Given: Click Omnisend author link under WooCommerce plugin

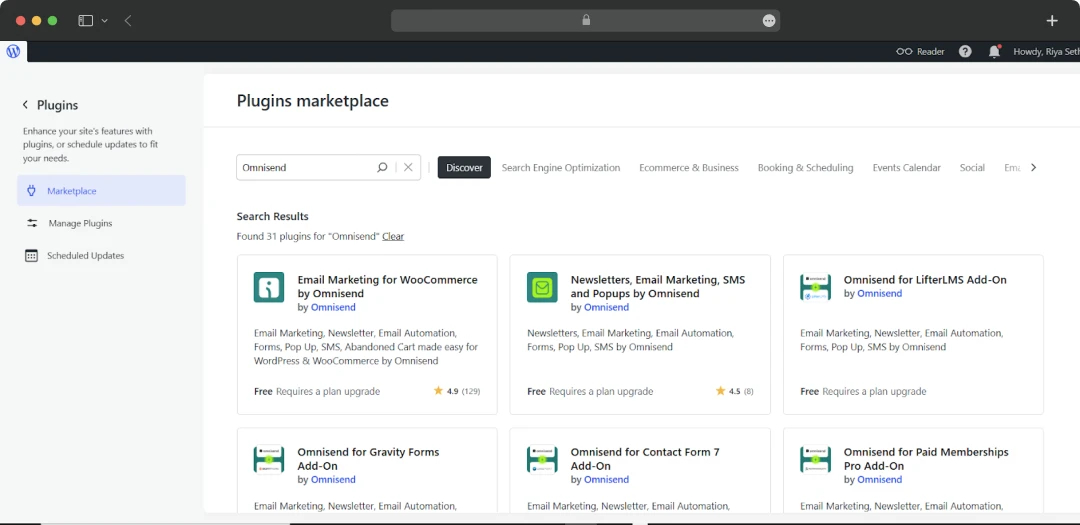Looking at the screenshot, I should point(333,307).
